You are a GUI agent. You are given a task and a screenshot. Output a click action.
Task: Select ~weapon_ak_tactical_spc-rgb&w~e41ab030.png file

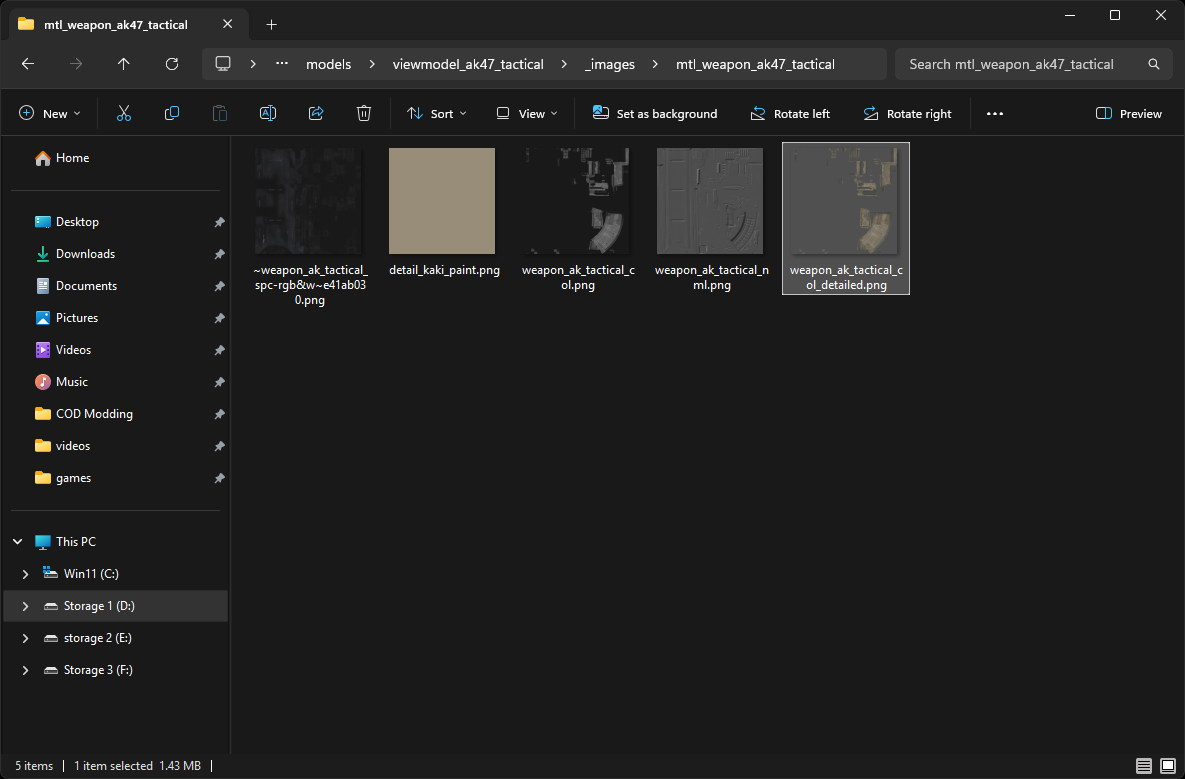pyautogui.click(x=309, y=227)
